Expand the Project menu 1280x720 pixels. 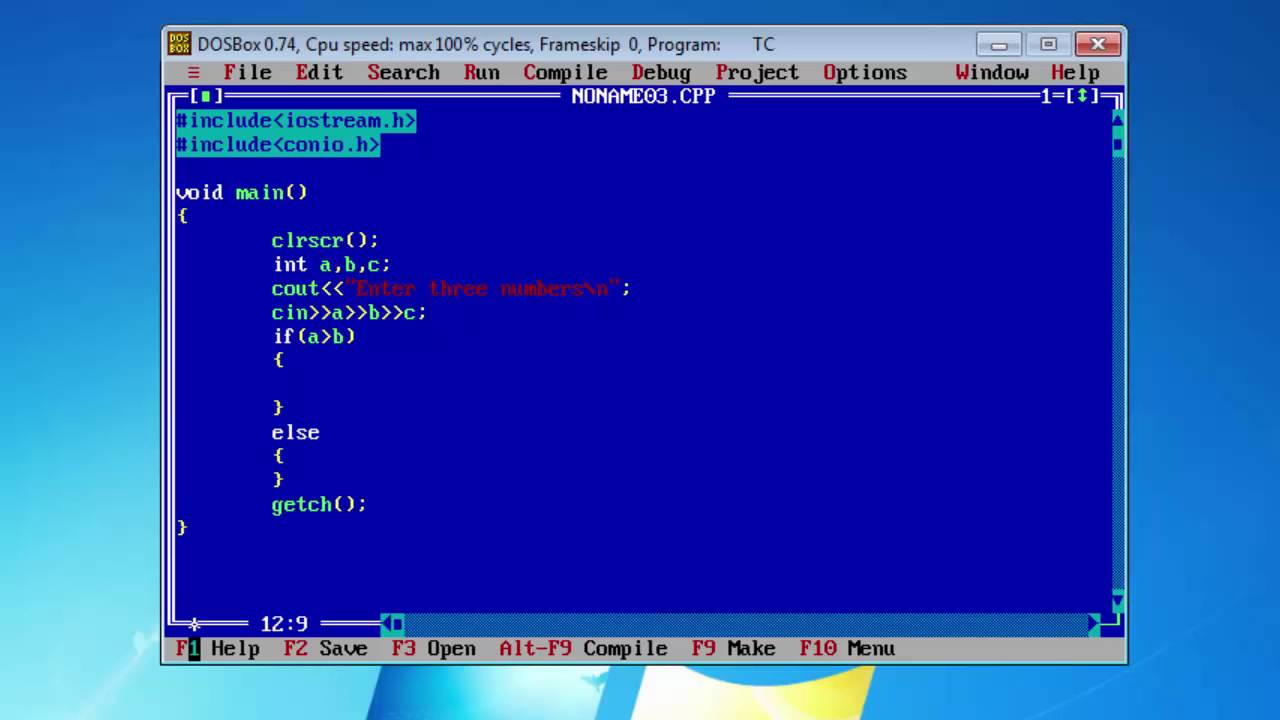757,72
